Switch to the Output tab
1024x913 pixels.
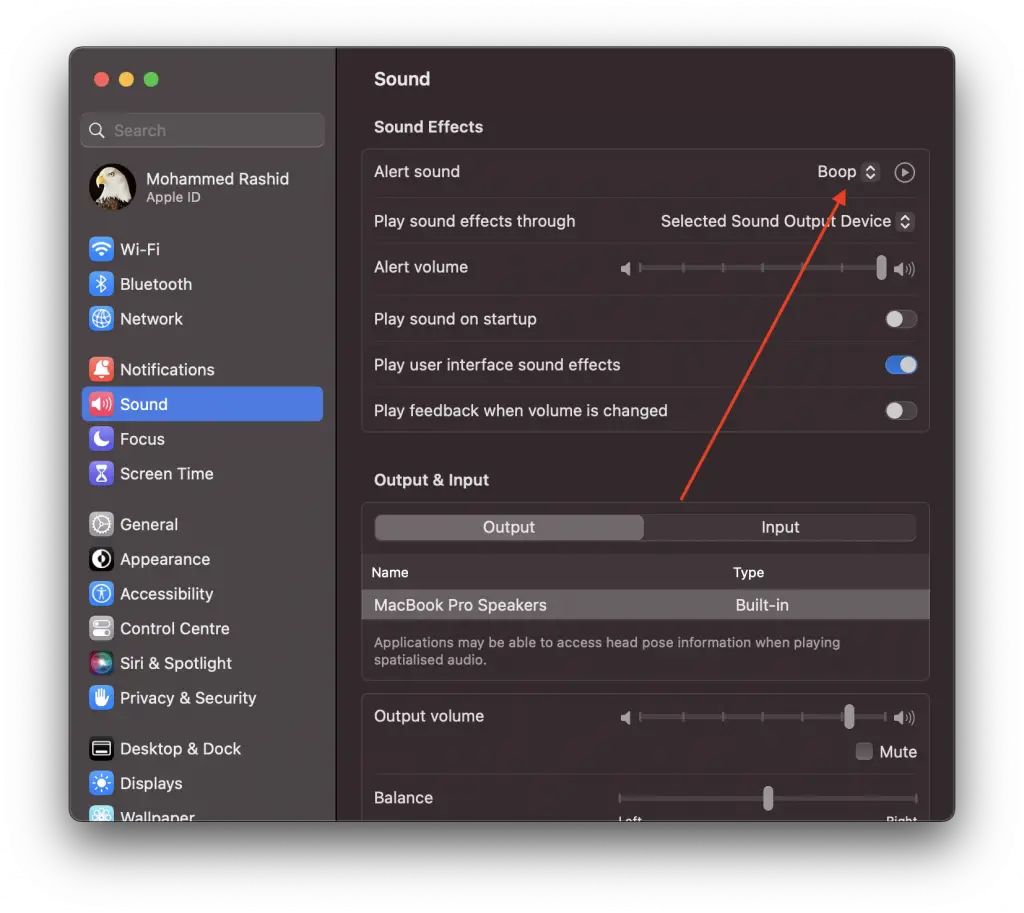click(509, 527)
